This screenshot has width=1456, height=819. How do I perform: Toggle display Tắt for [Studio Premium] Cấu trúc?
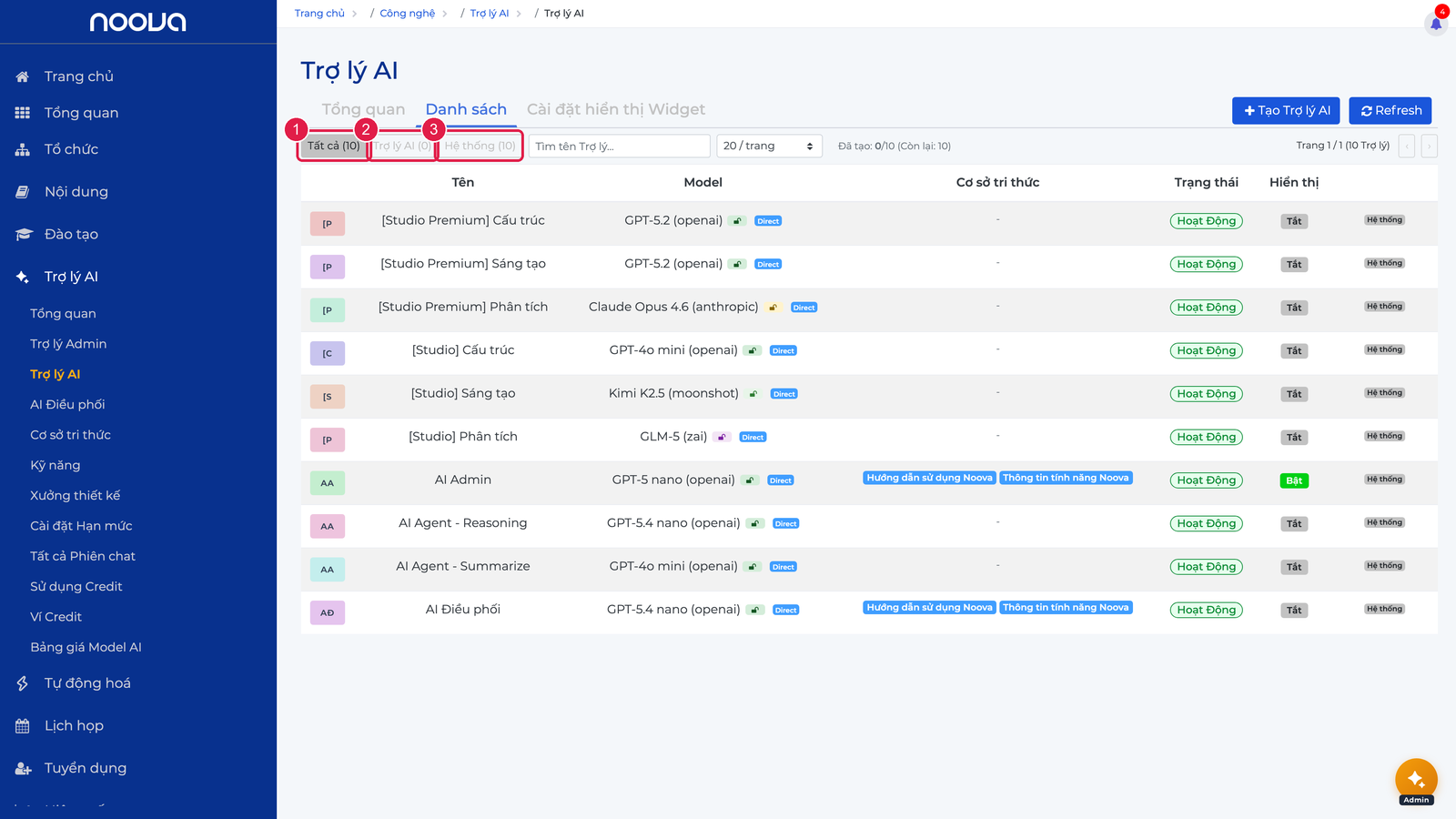pyautogui.click(x=1294, y=221)
